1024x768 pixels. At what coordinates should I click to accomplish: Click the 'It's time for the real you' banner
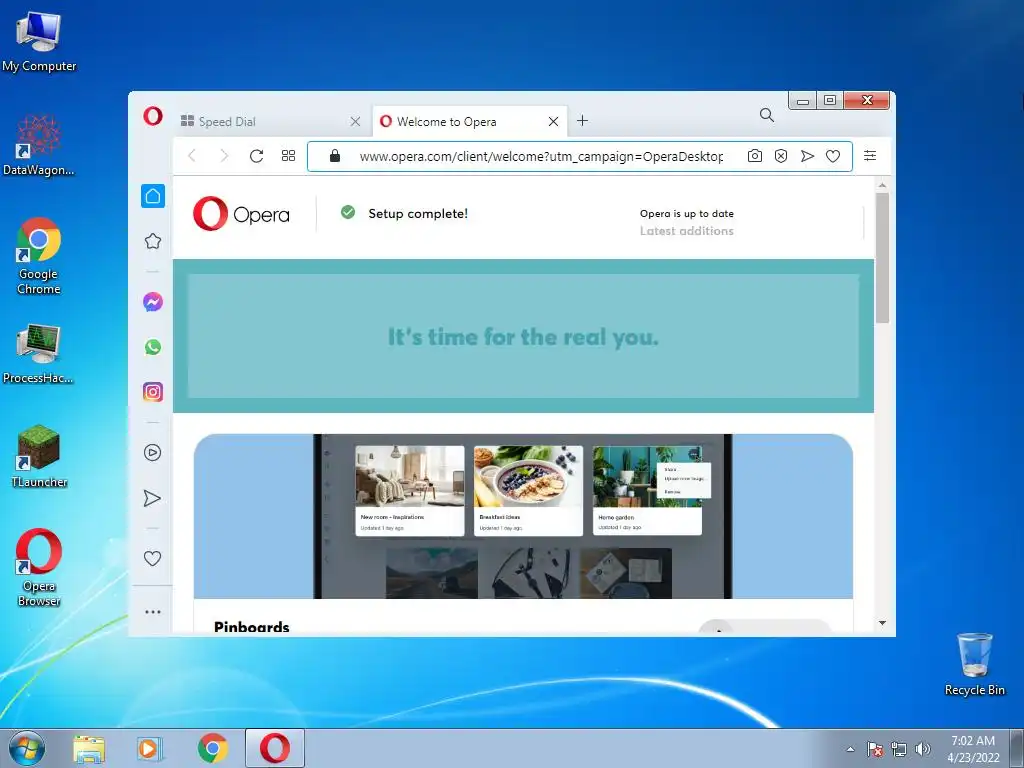click(523, 336)
